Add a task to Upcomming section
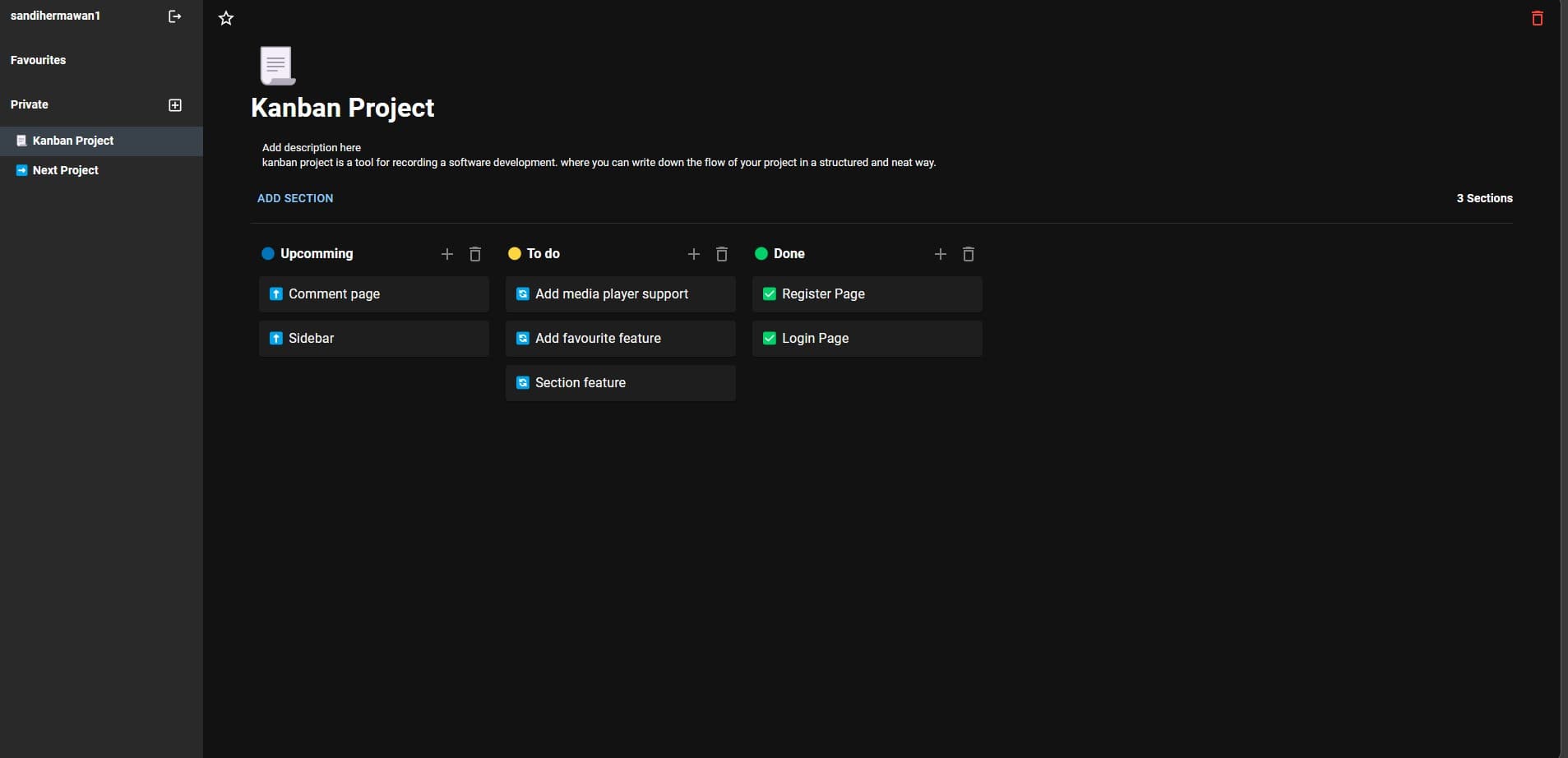Image resolution: width=1568 pixels, height=758 pixels. point(447,254)
